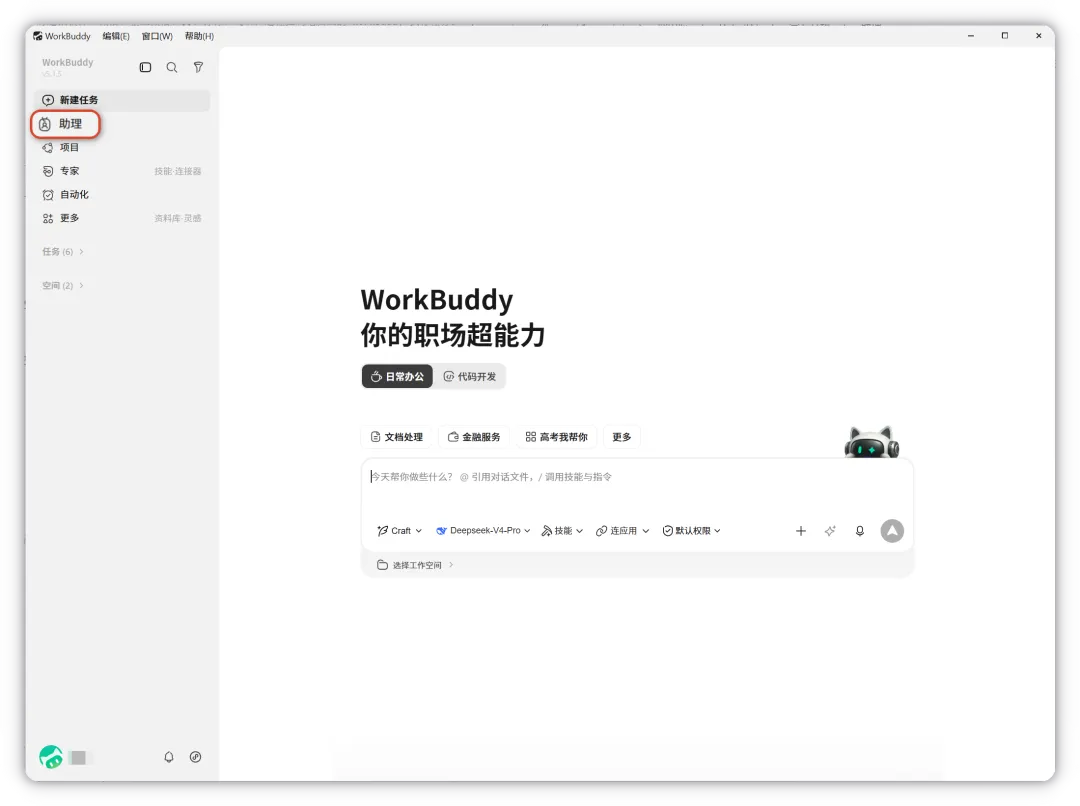Image resolution: width=1080 pixels, height=806 pixels.
Task: Open the Craft mode dropdown
Action: pos(399,531)
